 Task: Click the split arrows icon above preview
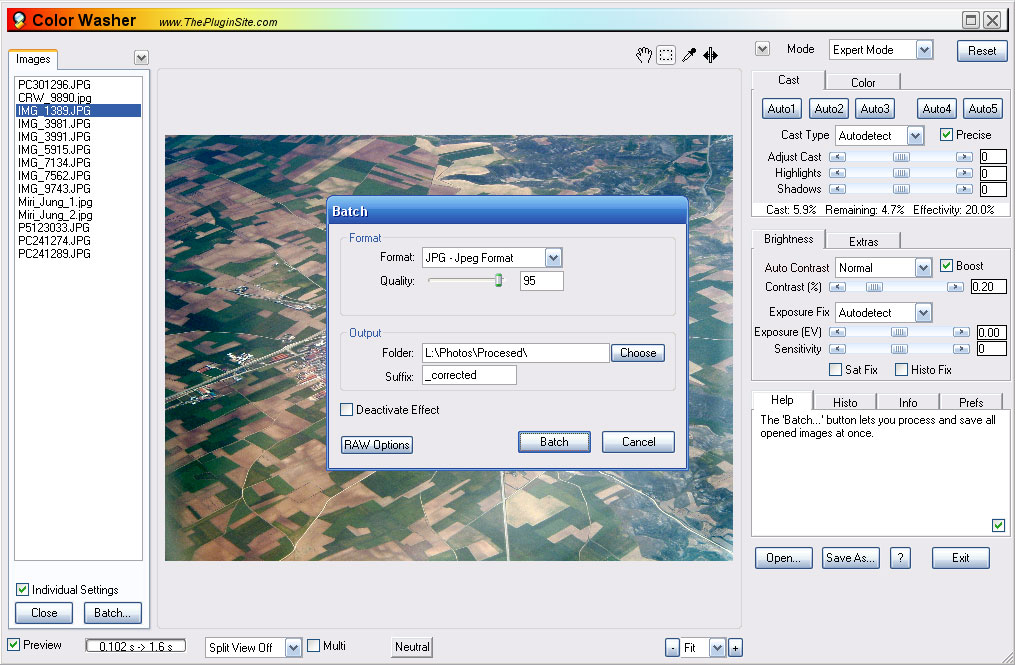click(710, 56)
